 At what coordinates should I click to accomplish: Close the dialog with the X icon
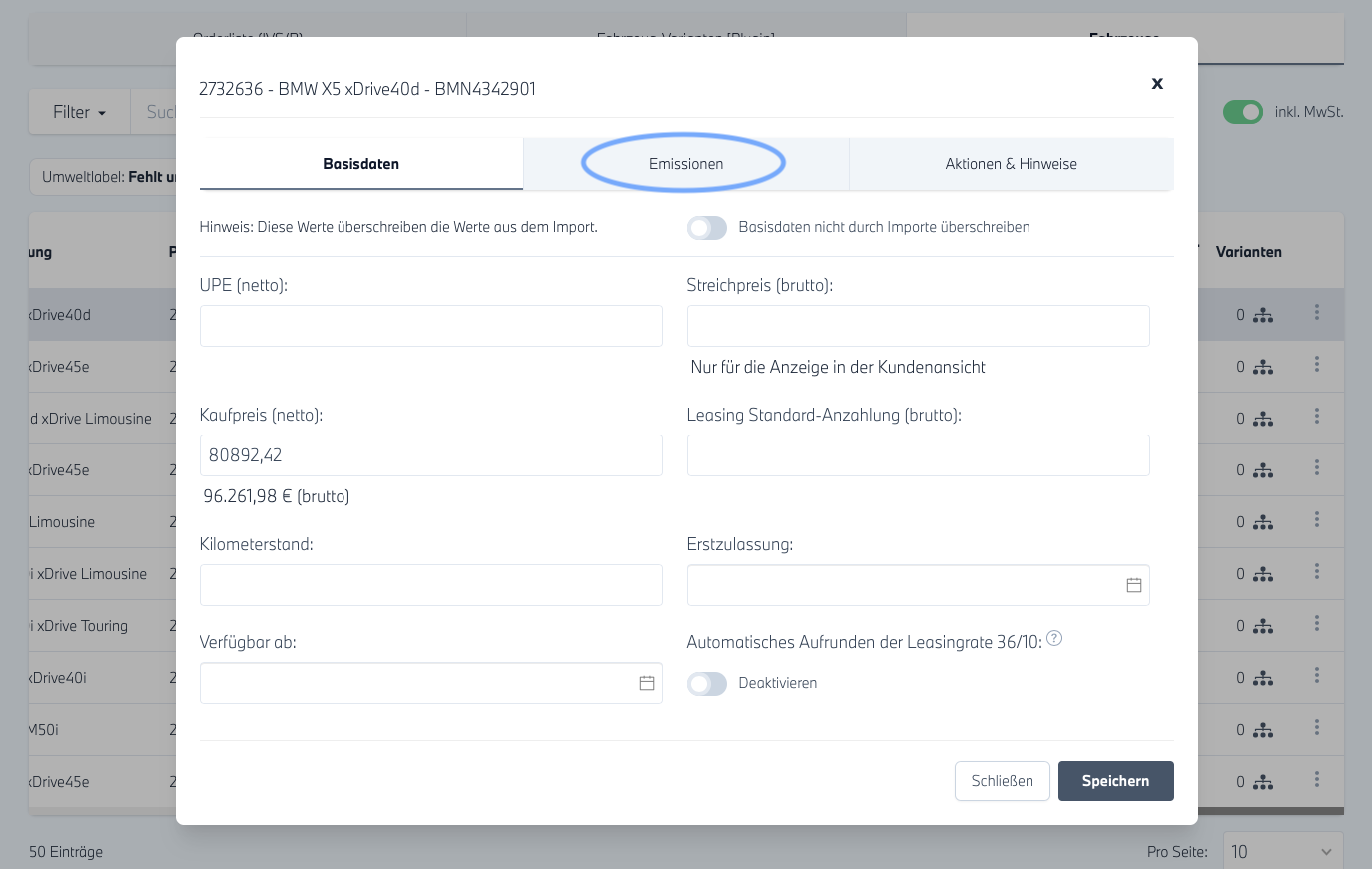tap(1157, 84)
